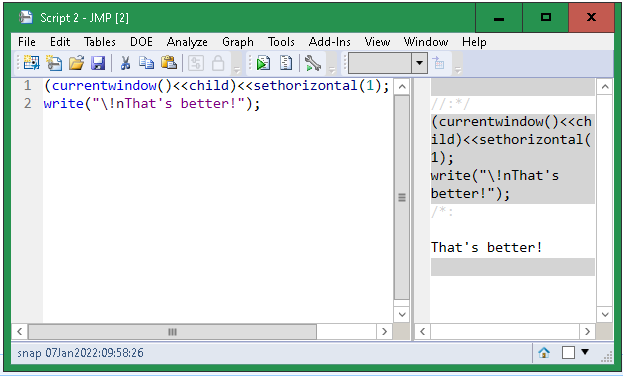Maximize the Script 2 JMP window

546,18
